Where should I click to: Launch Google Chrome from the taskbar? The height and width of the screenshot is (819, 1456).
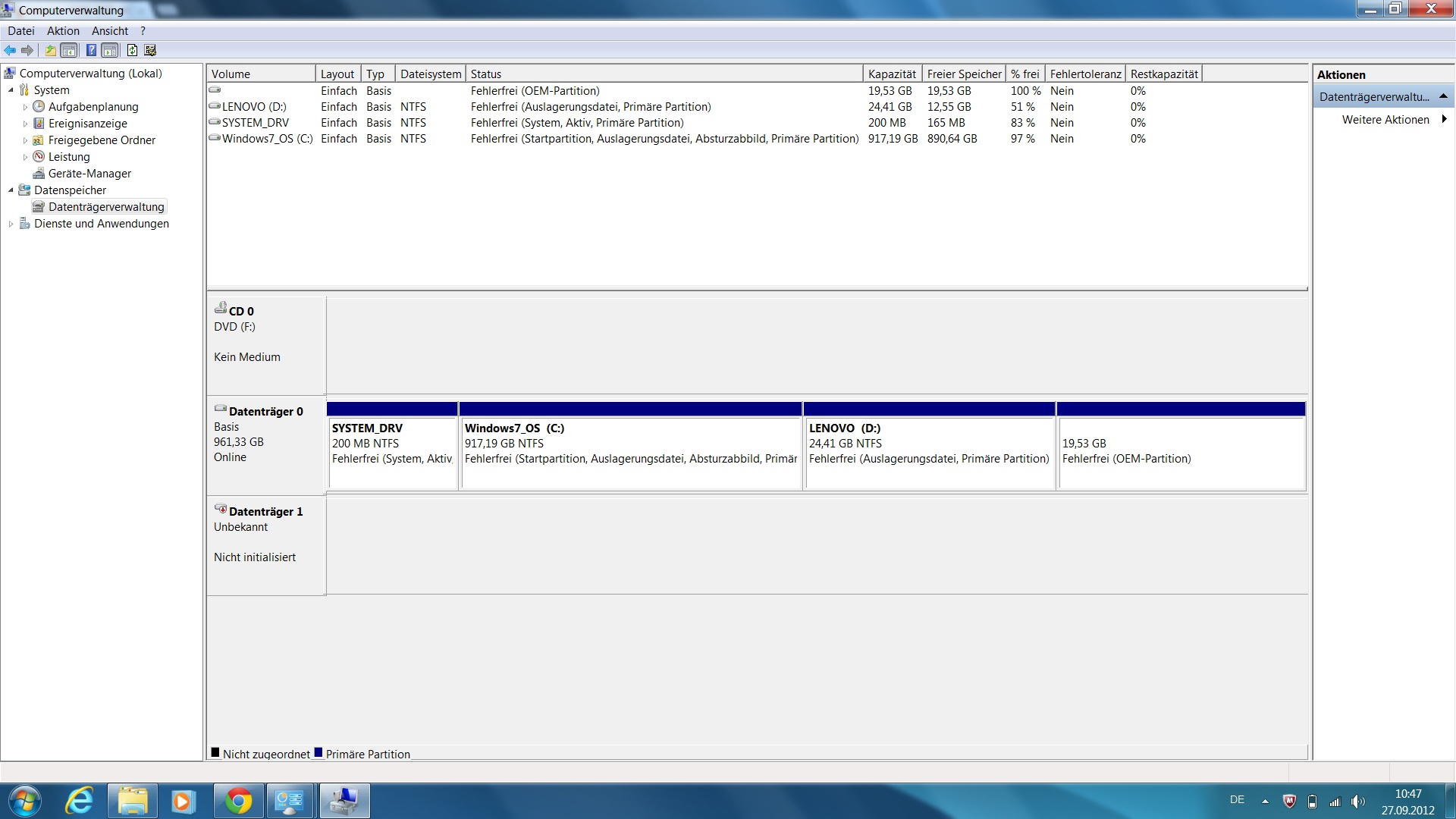[238, 801]
